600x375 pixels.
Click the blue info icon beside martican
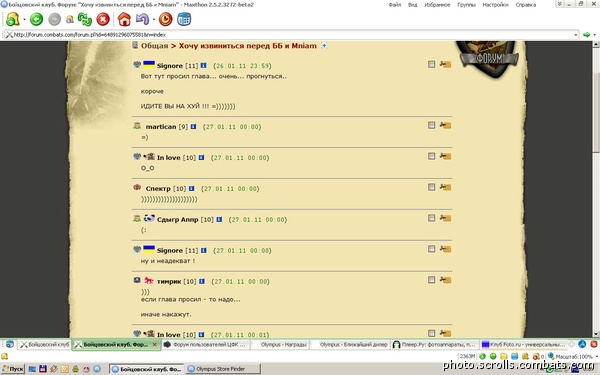[193, 126]
